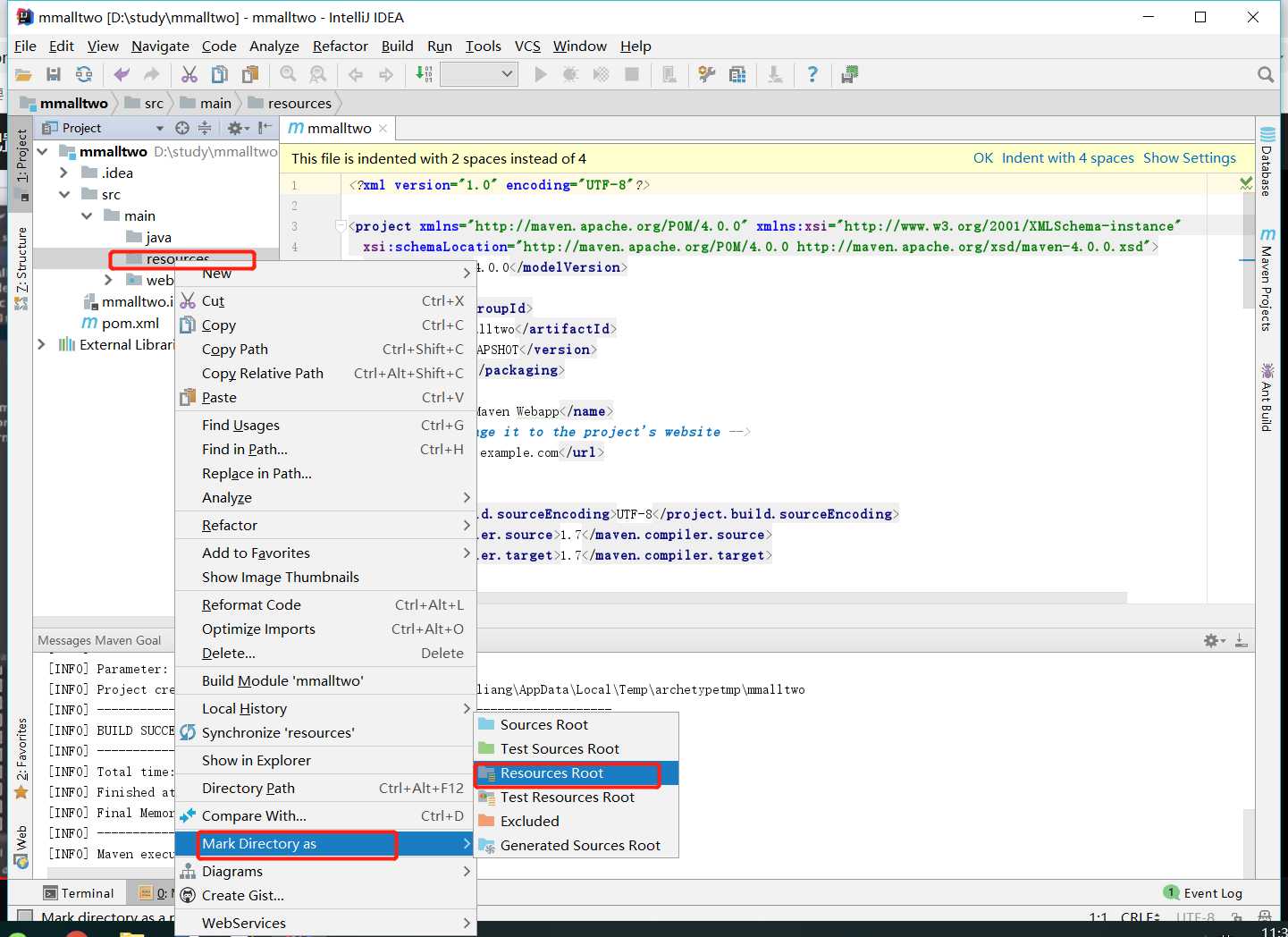Select java folder in project tree
Image resolution: width=1288 pixels, height=937 pixels.
[x=149, y=237]
